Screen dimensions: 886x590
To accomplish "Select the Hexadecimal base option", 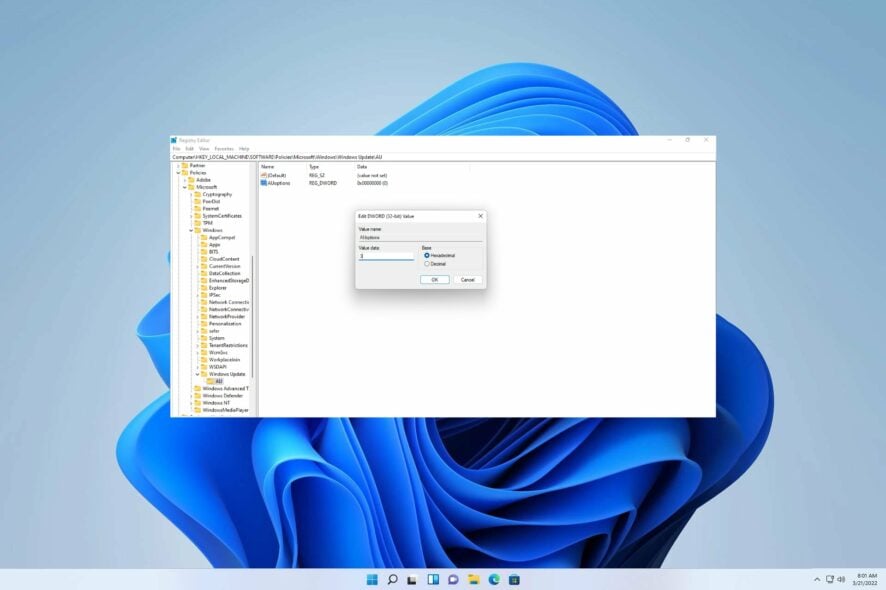I will 427,255.
